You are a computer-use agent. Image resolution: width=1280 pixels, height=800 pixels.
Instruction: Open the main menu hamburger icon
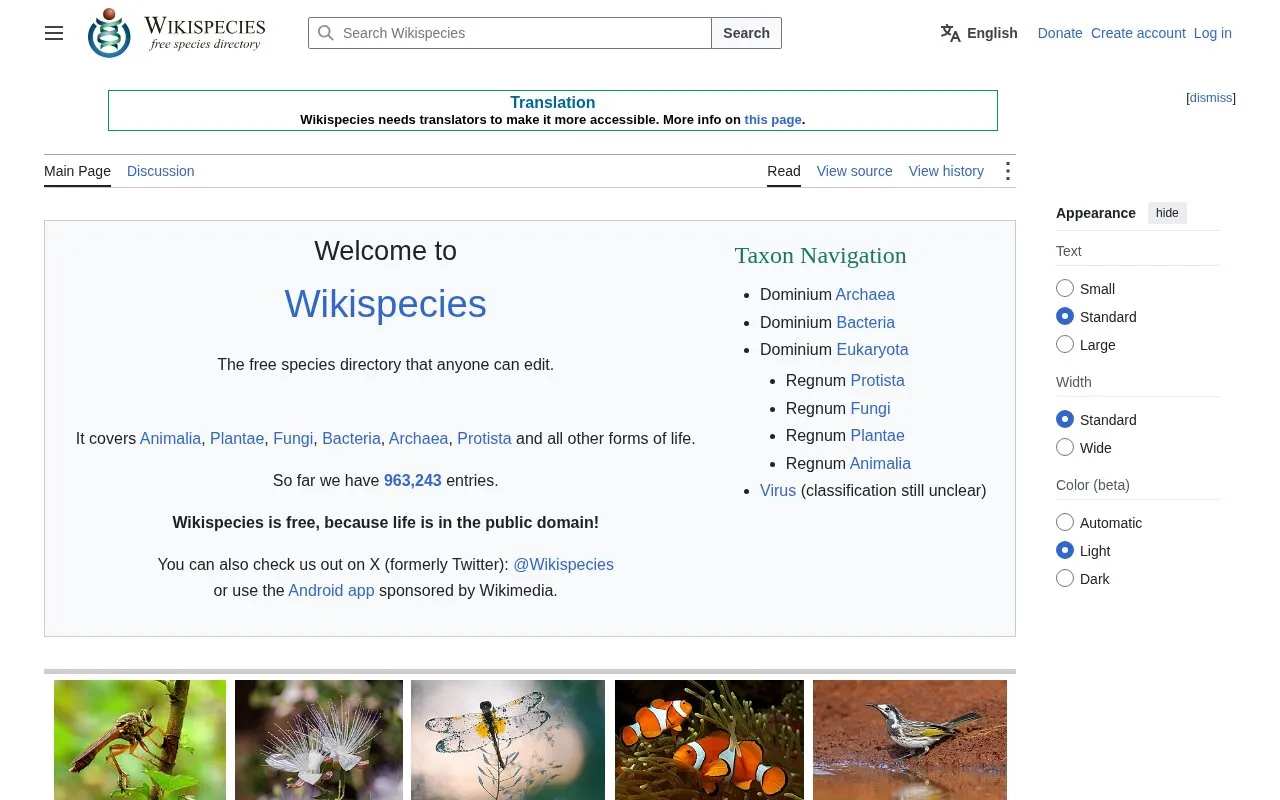pos(54,33)
